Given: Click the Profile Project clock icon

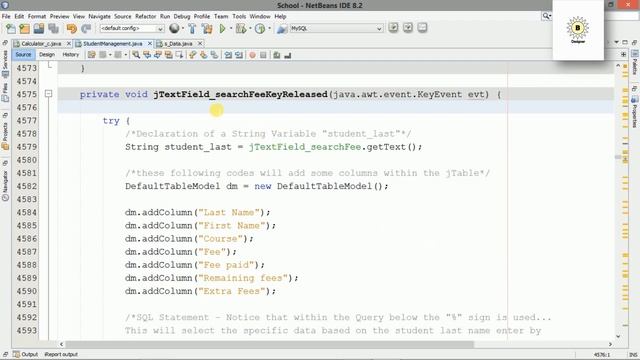Looking at the screenshot, I should [x=260, y=29].
